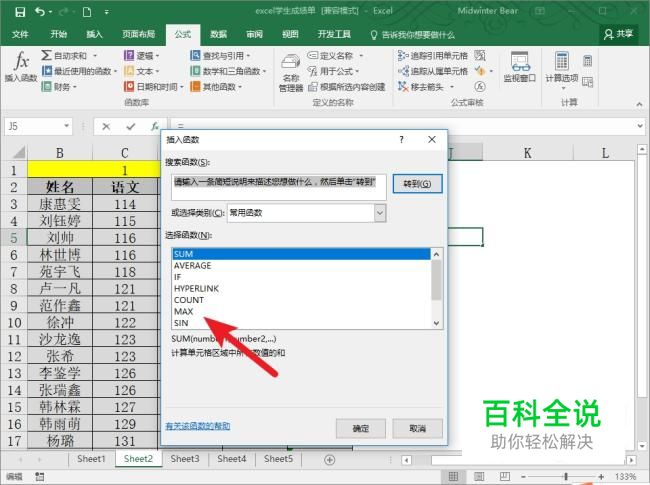
Task: Click the Cancel button in dialog
Action: (417, 428)
